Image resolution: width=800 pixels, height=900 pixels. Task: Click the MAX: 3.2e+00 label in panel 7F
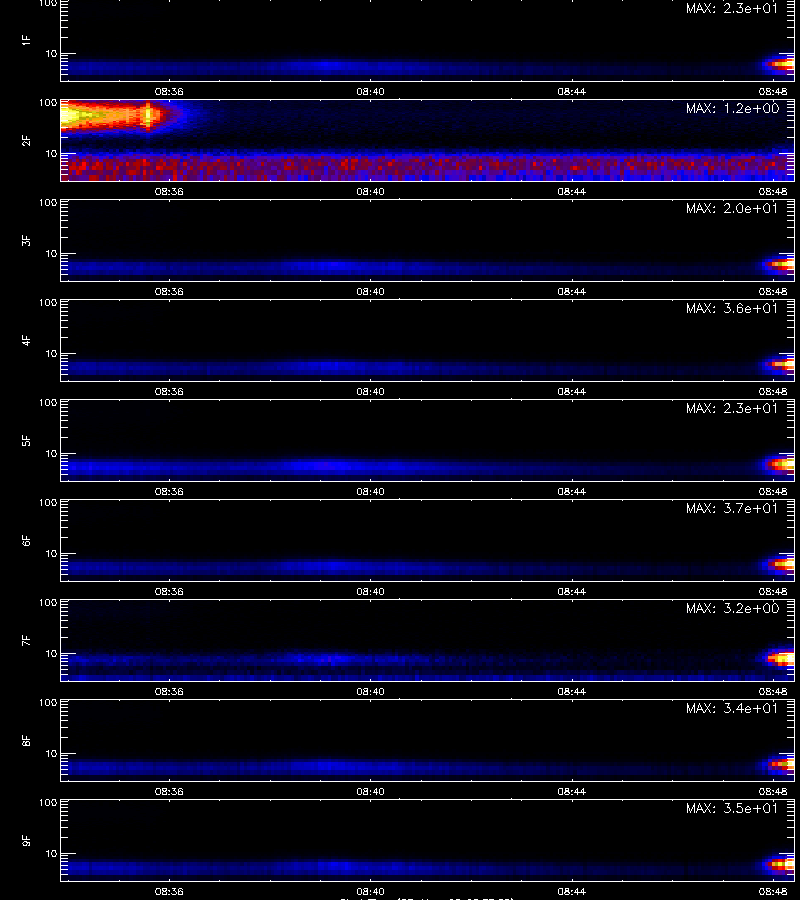pos(732,608)
